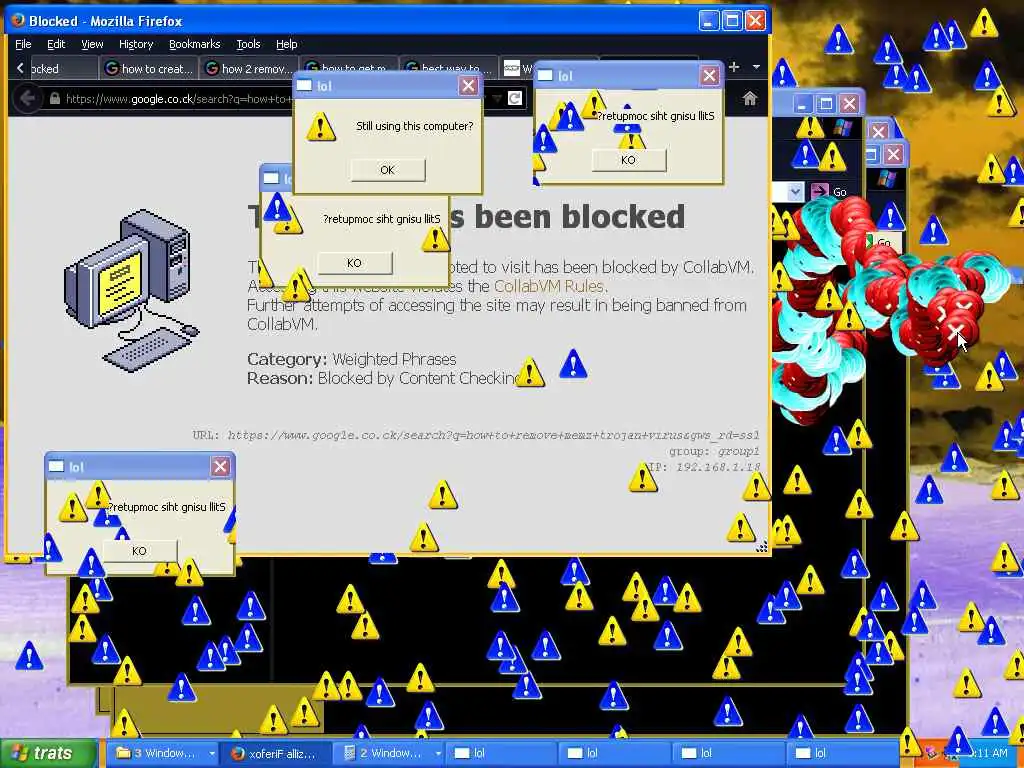
Task: Expand the list-all-tabs dropdown arrow
Action: coord(756,67)
